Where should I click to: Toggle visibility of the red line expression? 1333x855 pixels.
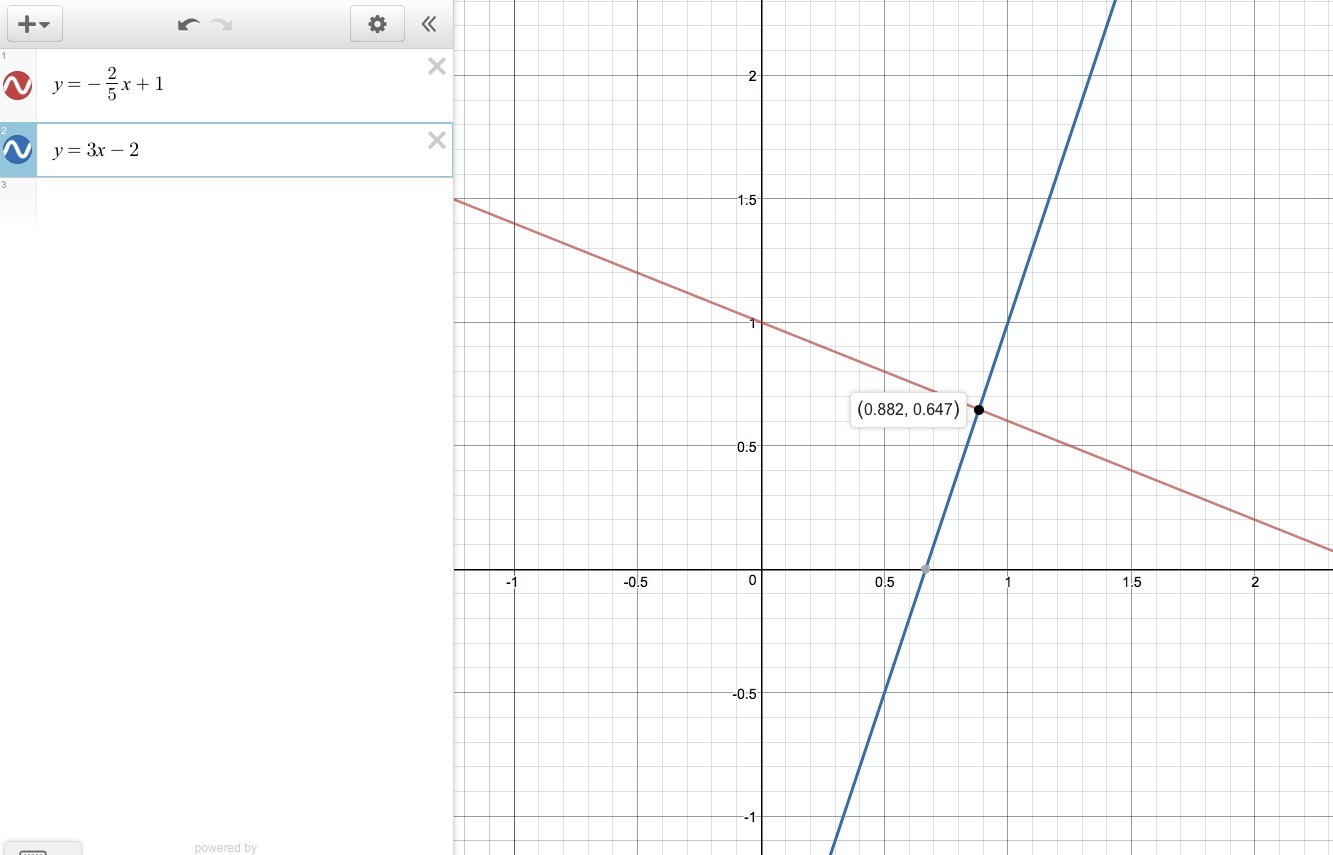coord(18,86)
